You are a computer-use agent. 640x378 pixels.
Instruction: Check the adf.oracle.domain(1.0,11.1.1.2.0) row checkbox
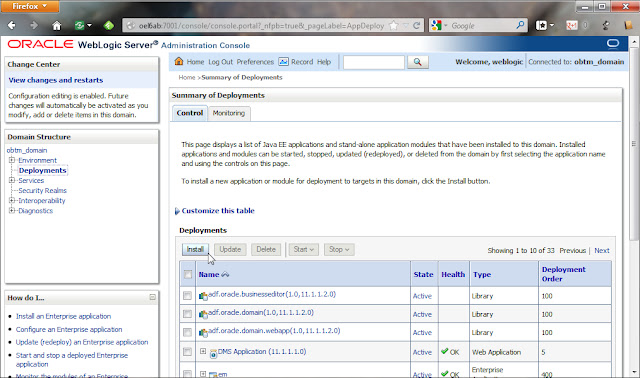(x=187, y=314)
